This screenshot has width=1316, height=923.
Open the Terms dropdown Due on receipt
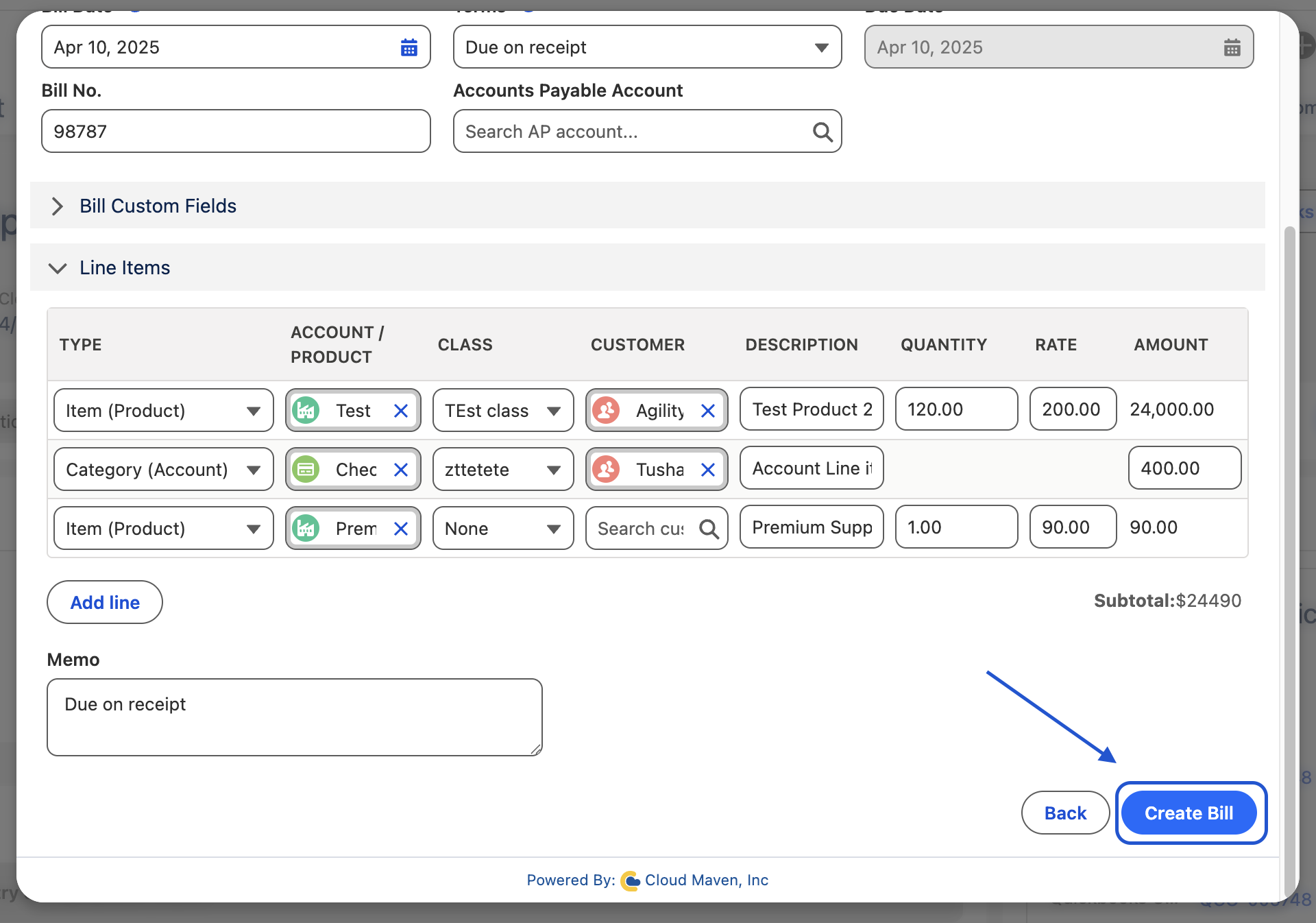pyautogui.click(x=647, y=47)
